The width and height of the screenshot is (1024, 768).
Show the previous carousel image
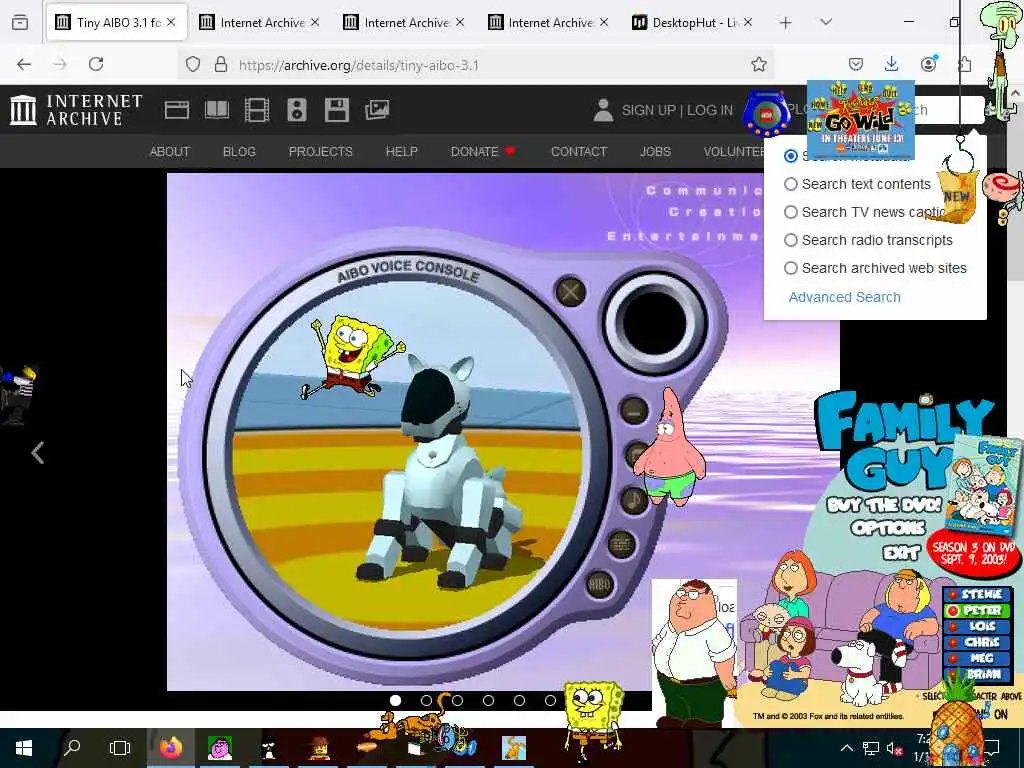[x=38, y=453]
